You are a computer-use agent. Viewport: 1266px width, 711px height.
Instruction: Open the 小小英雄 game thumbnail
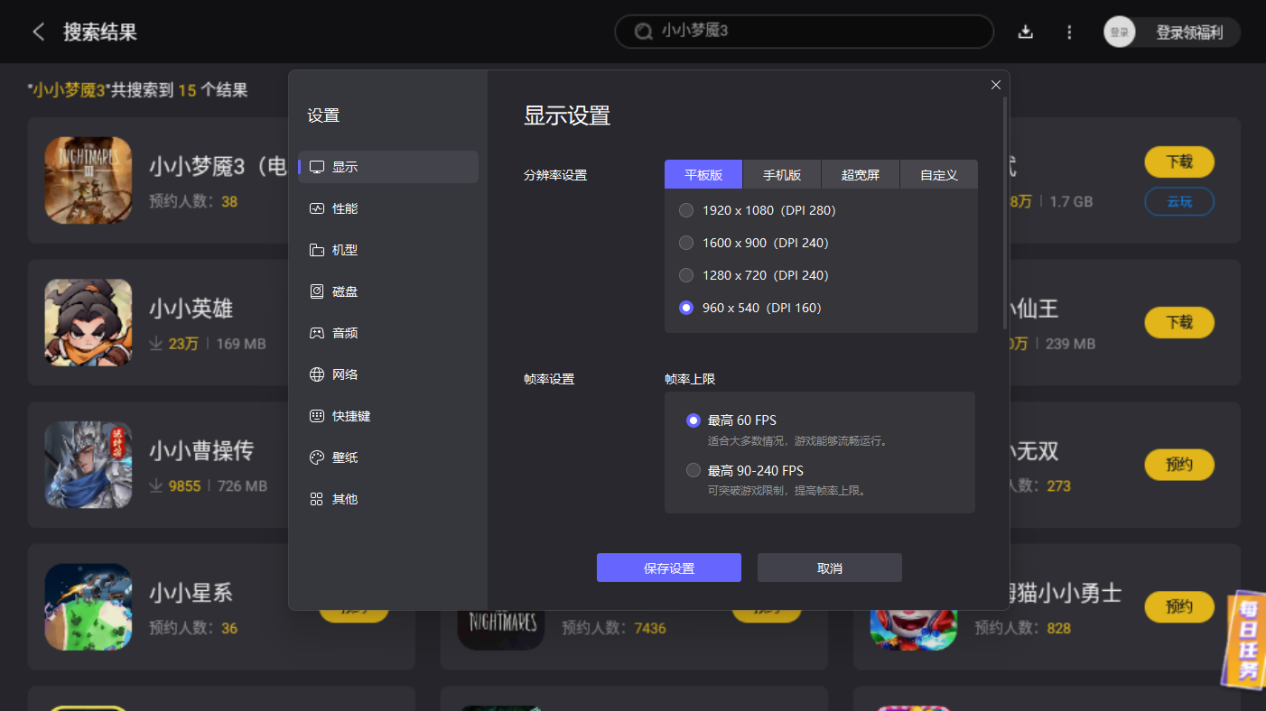coord(88,323)
